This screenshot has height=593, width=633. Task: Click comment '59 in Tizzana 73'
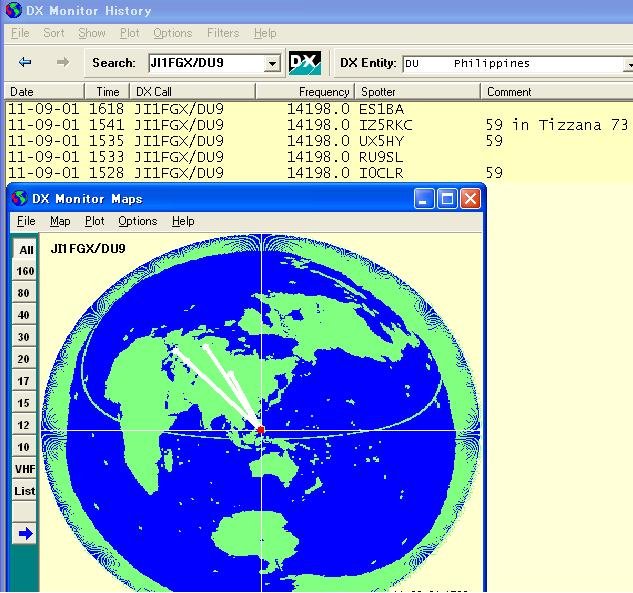[x=557, y=125]
